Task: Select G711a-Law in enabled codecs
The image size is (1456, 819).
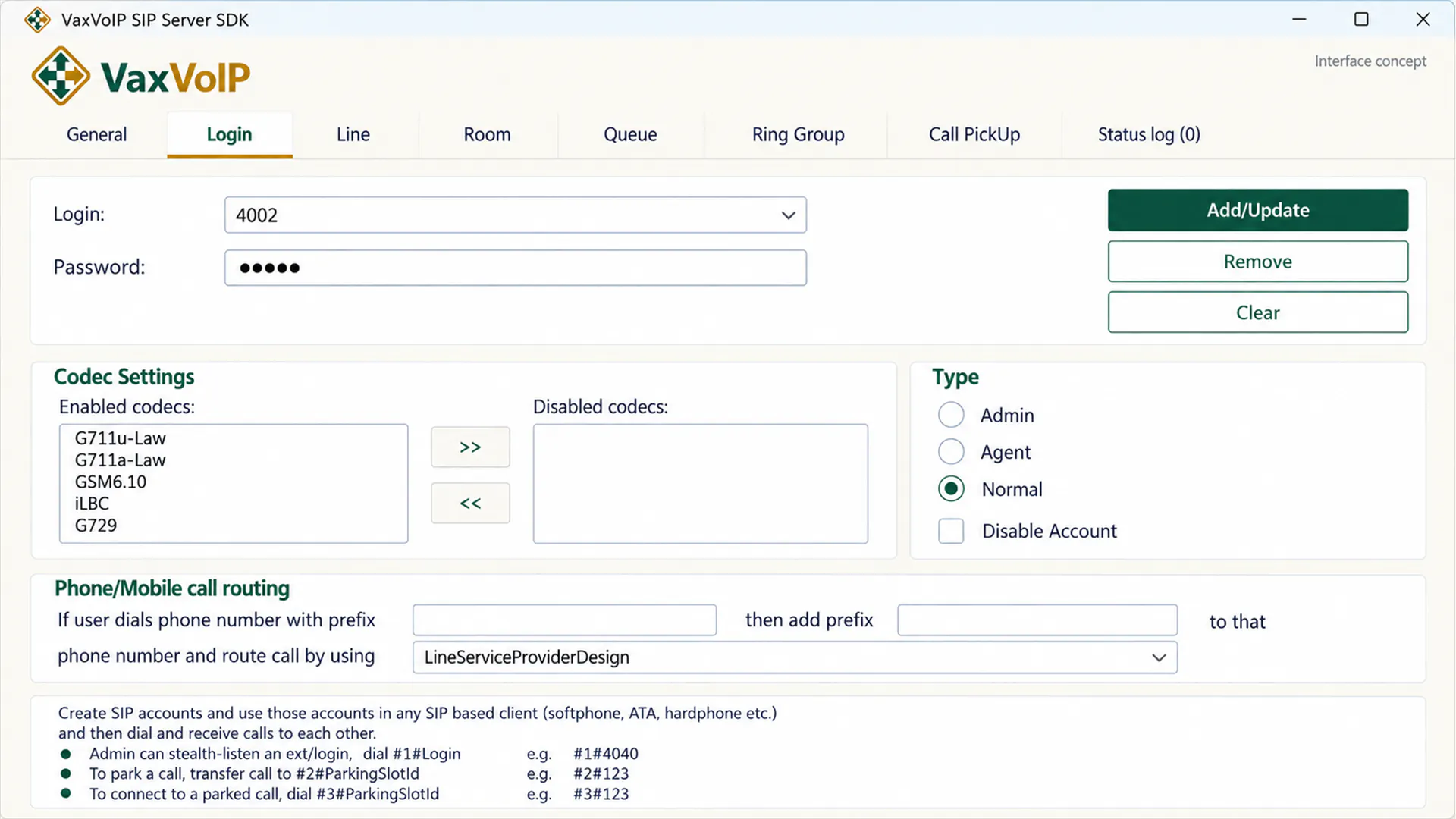Action: (x=120, y=460)
